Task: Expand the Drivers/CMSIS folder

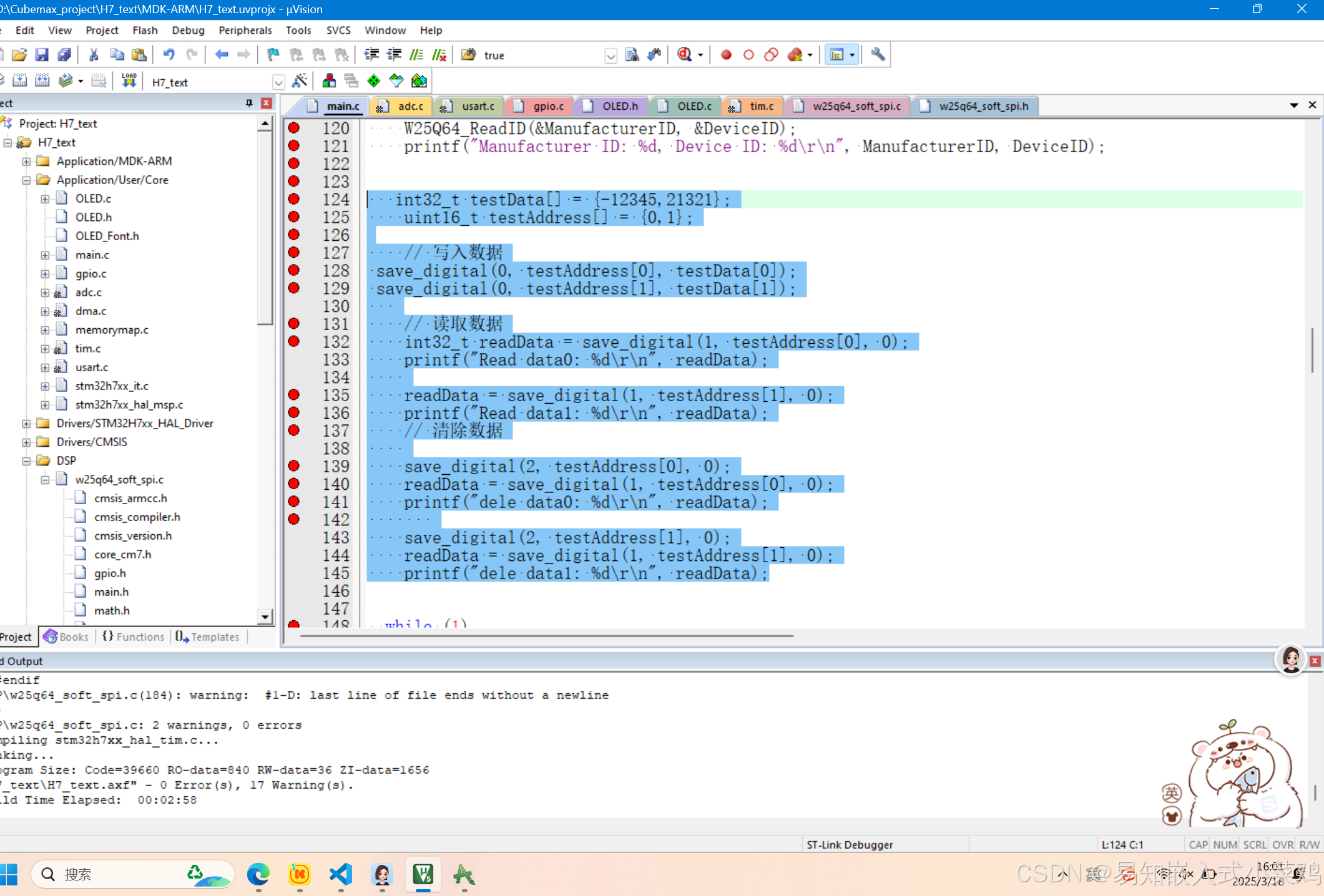Action: (26, 442)
